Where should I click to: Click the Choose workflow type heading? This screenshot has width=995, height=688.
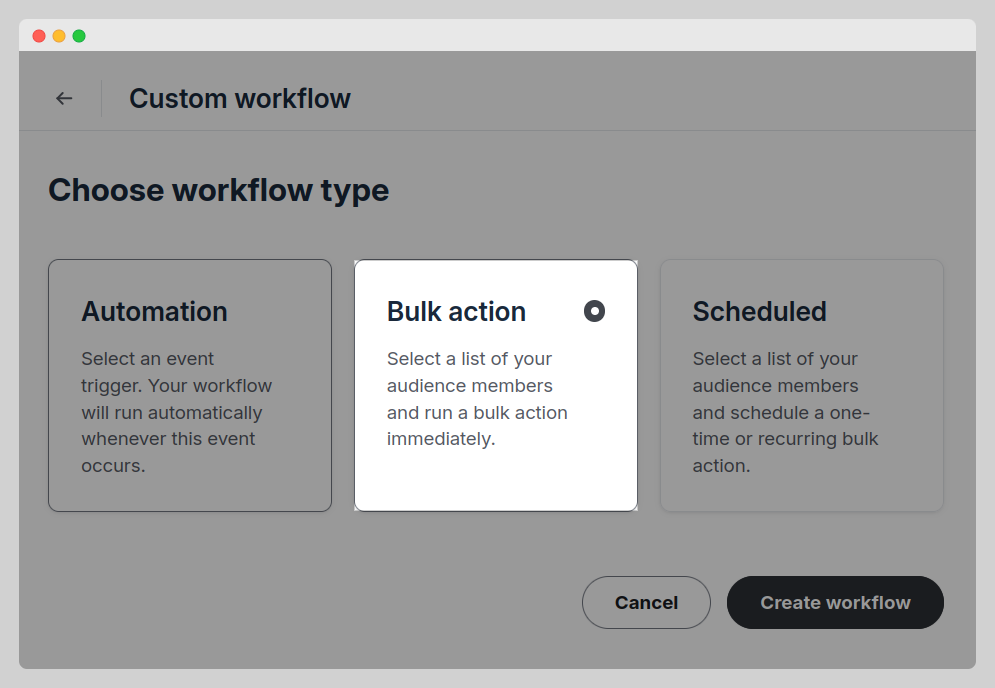pyautogui.click(x=218, y=190)
